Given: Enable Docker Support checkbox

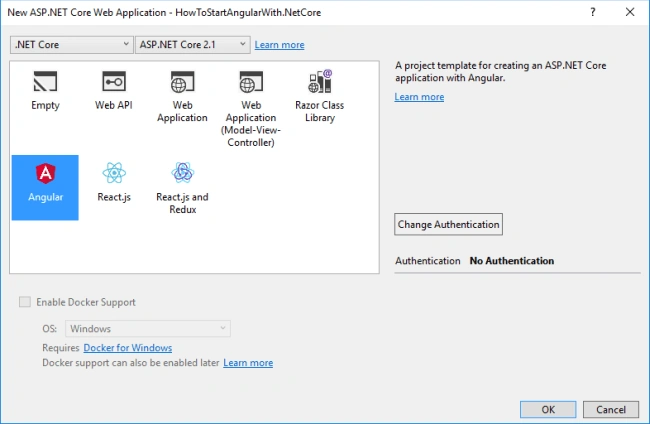Looking at the screenshot, I should 25,302.
